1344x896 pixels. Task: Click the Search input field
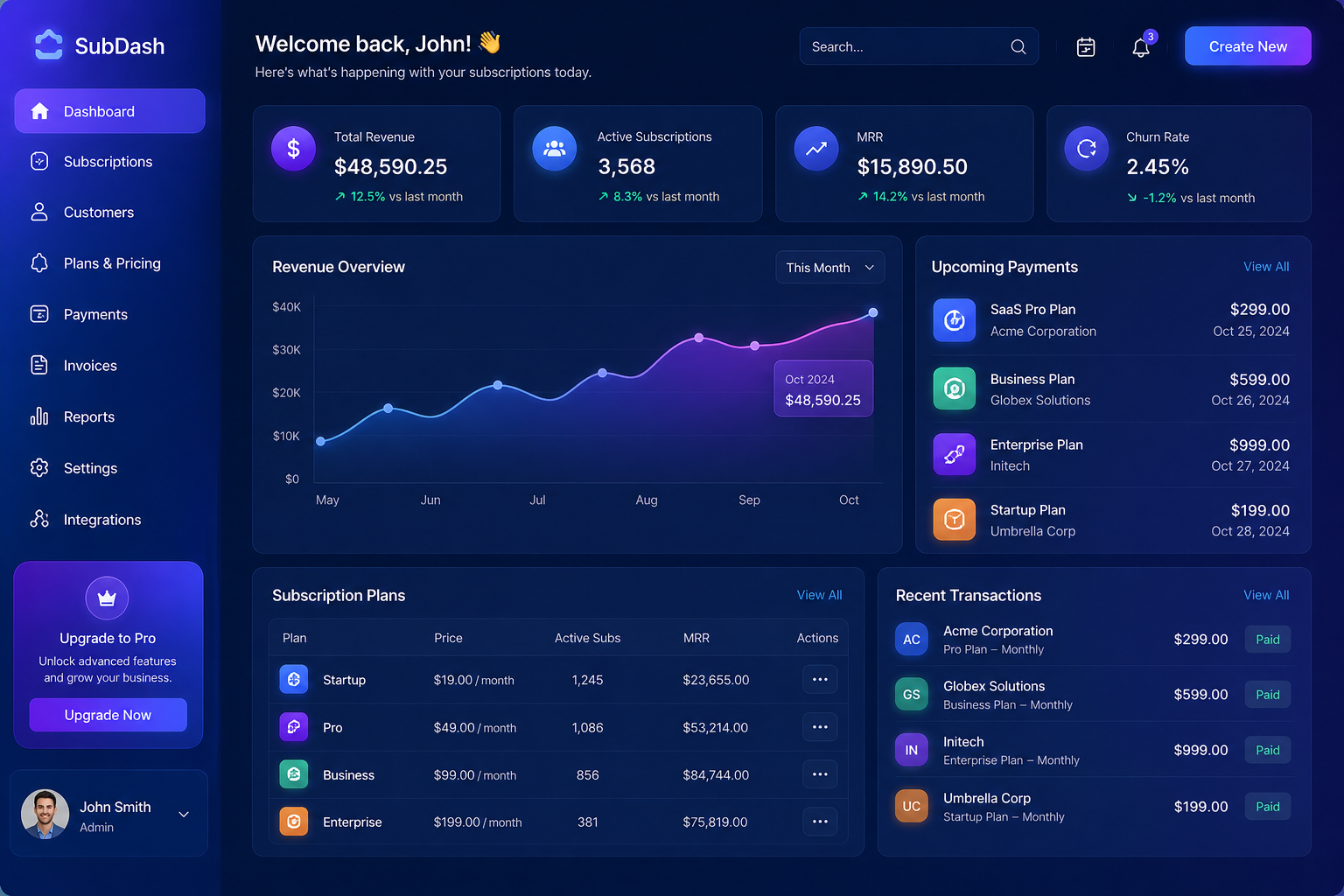pyautogui.click(x=901, y=46)
